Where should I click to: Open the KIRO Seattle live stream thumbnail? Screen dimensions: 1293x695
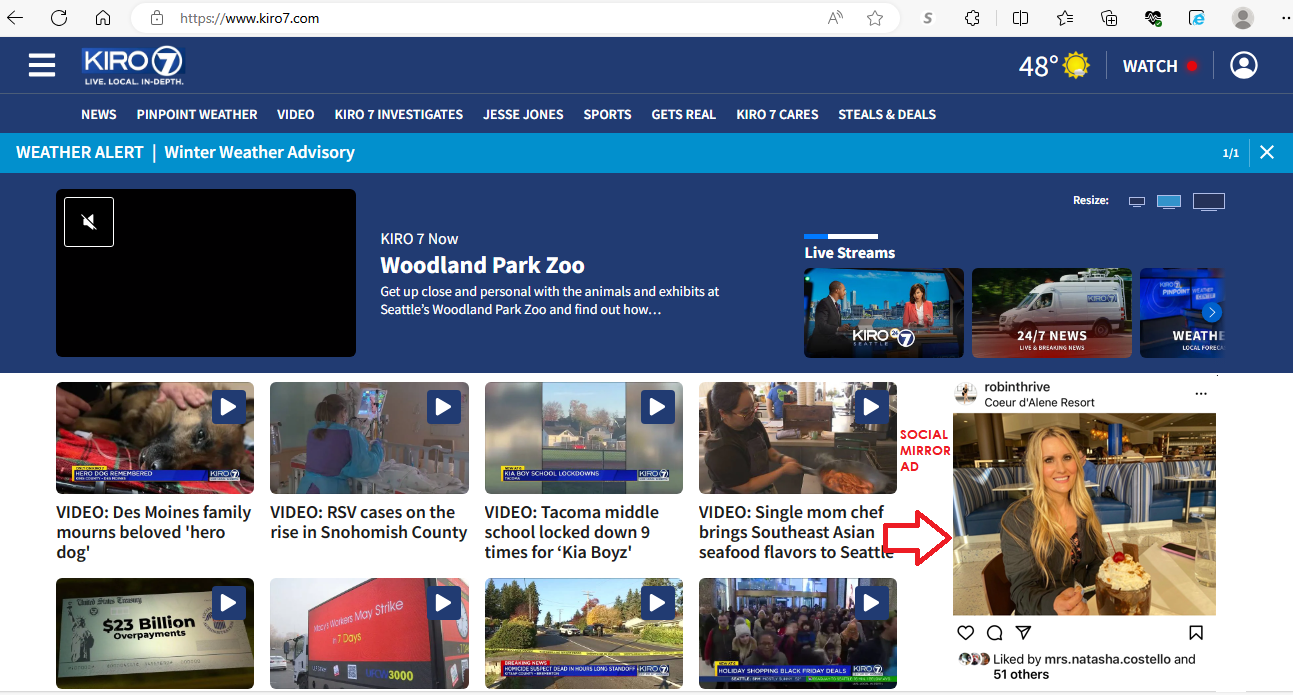(884, 313)
